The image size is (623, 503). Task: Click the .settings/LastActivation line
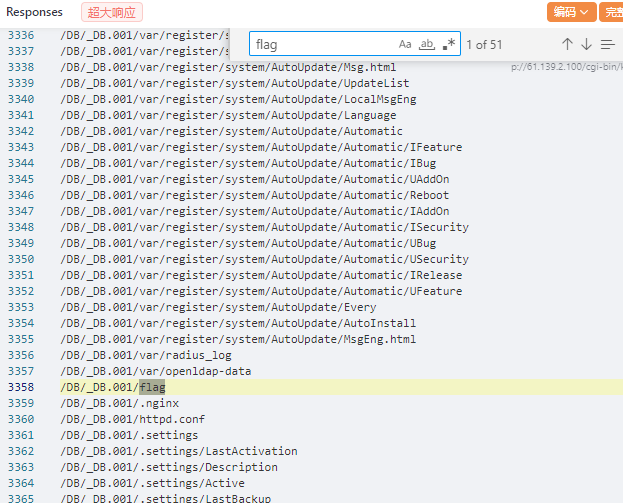178,451
